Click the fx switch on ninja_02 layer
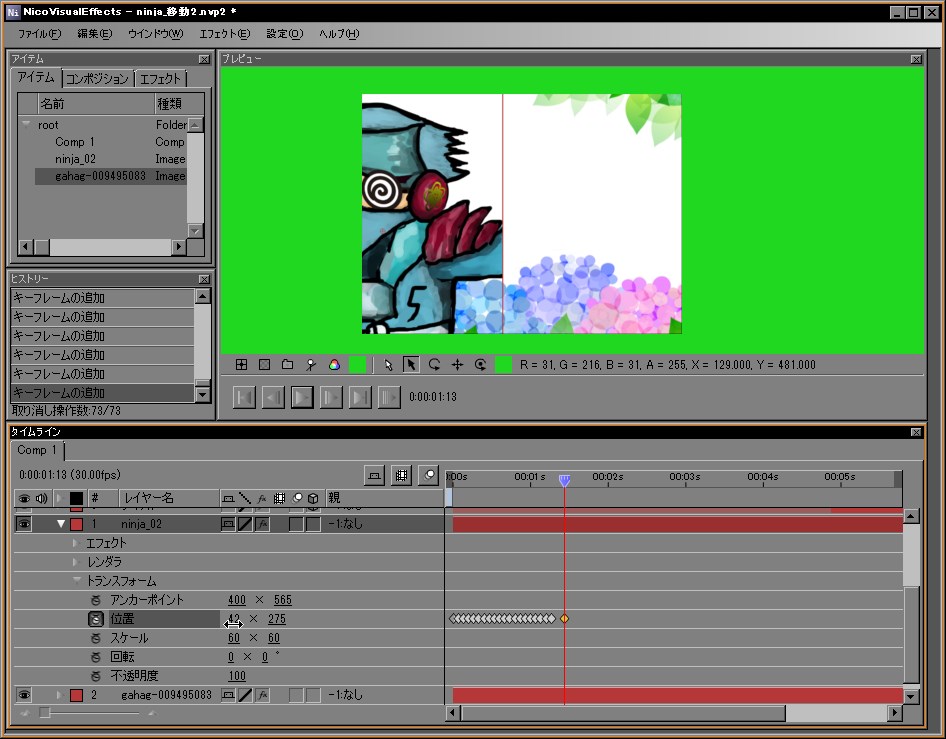The image size is (946, 739). point(262,524)
